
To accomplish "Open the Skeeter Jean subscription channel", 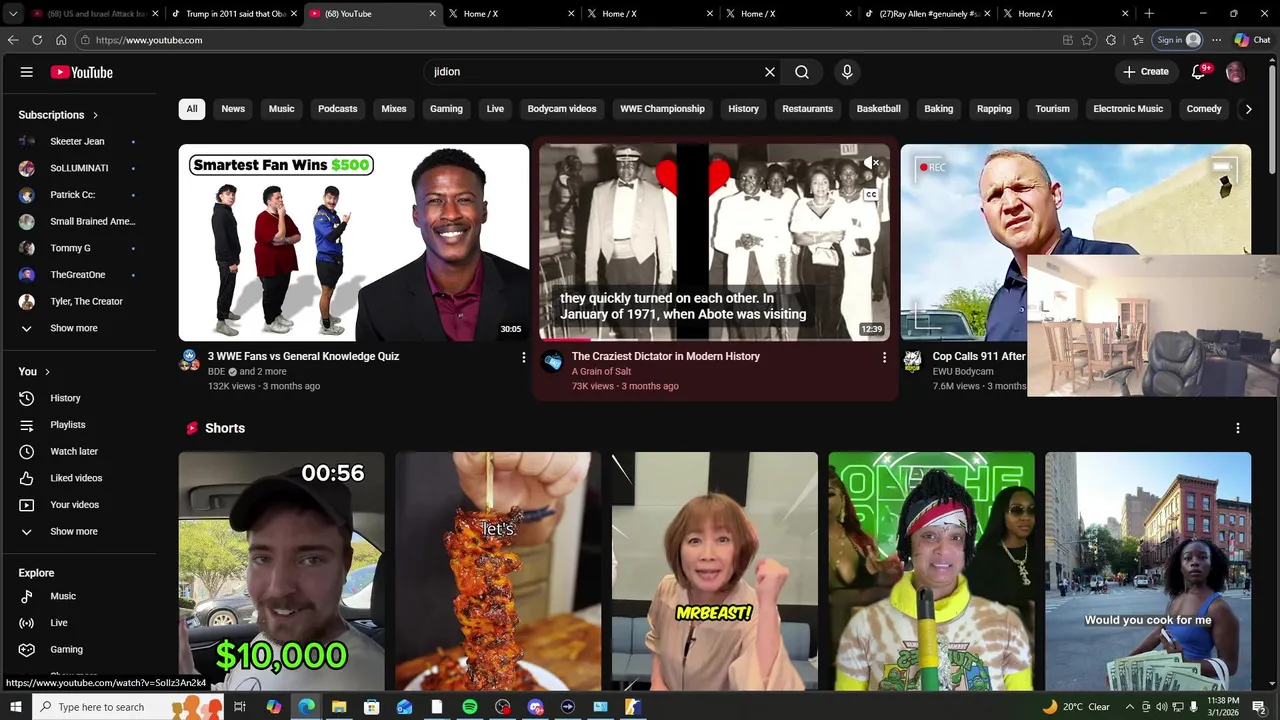I will [78, 141].
